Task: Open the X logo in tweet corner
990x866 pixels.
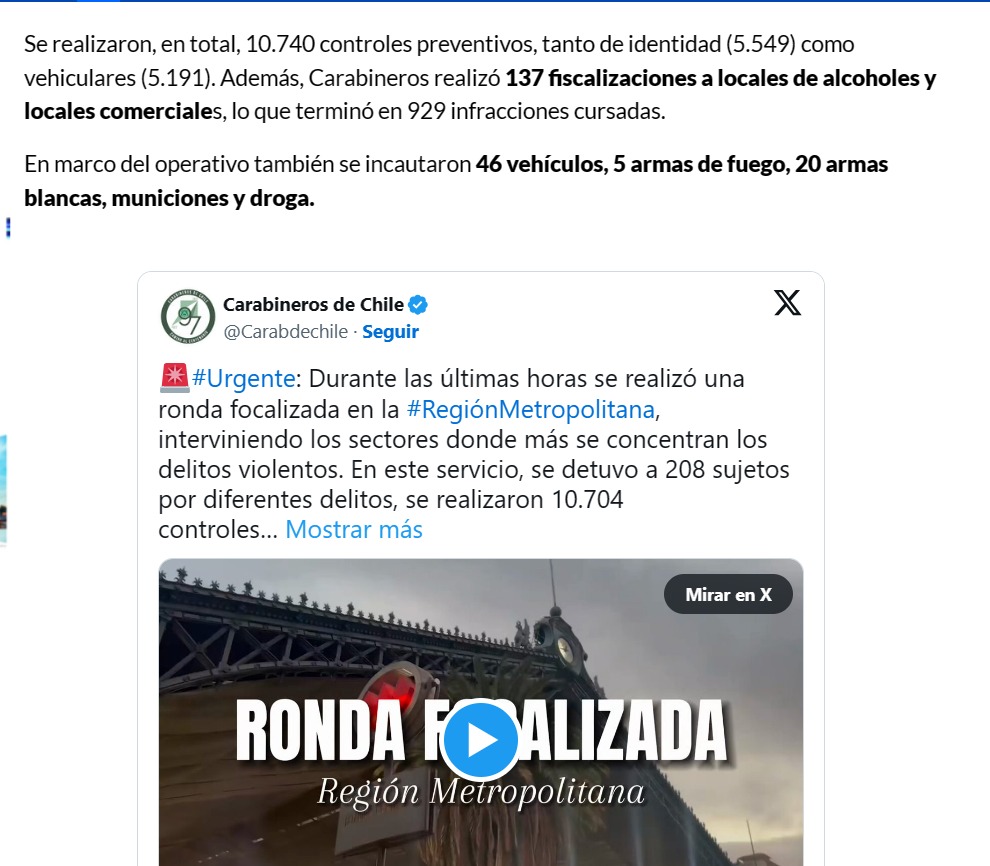Action: (787, 303)
